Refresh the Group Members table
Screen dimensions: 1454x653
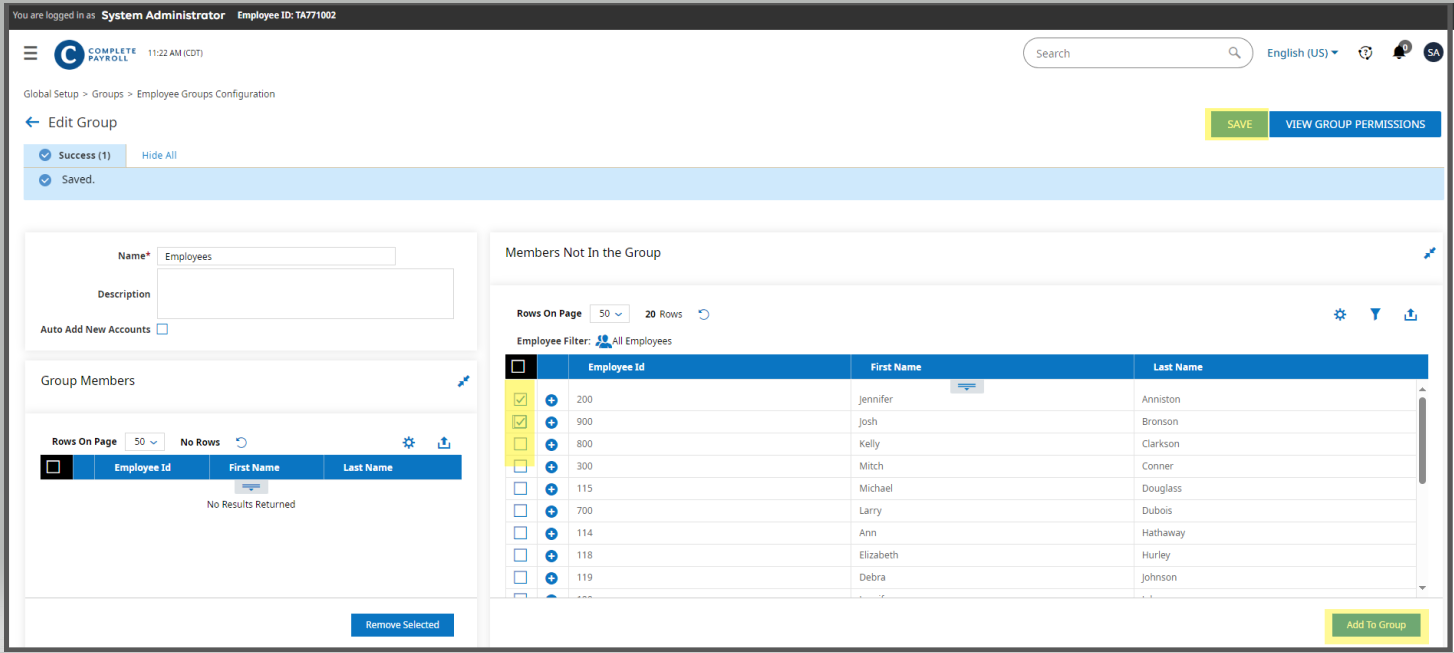click(241, 442)
